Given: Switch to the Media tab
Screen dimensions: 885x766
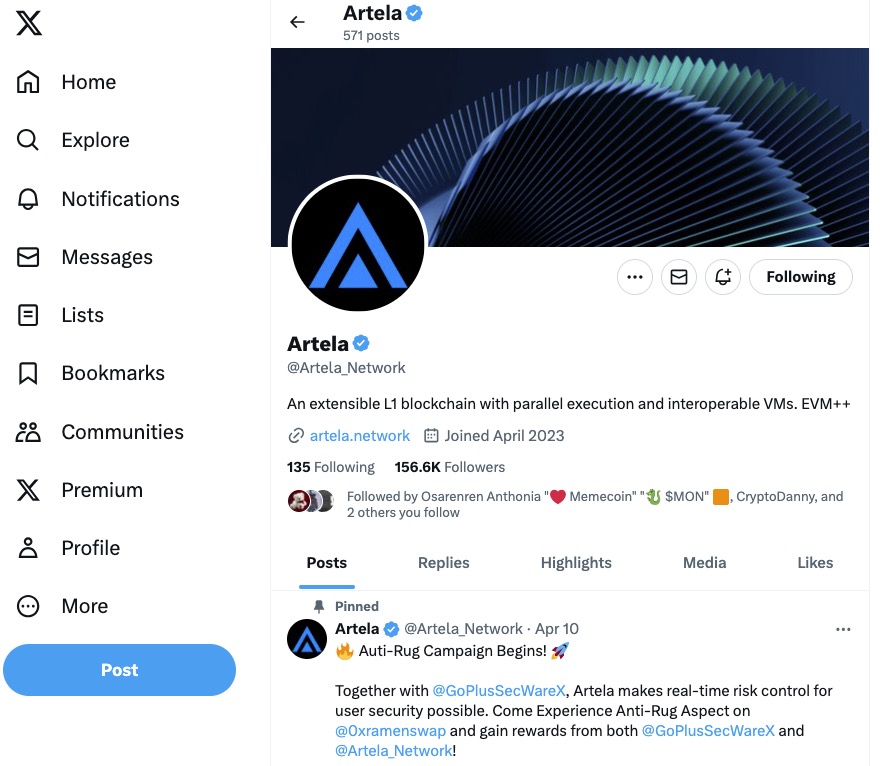Looking at the screenshot, I should (704, 563).
